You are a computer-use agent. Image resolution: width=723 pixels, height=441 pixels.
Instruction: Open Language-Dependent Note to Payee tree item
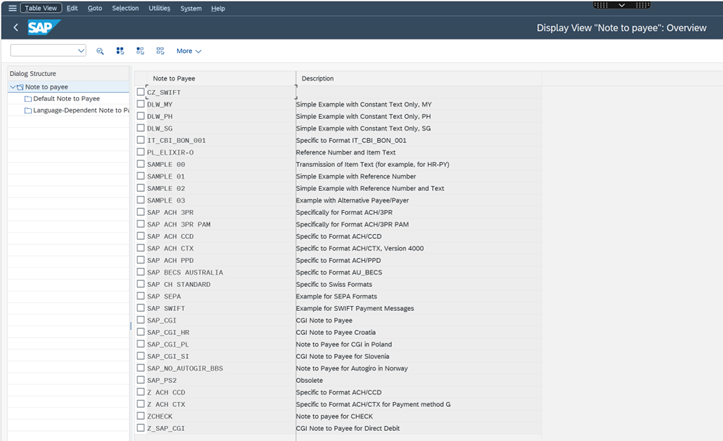tap(81, 111)
